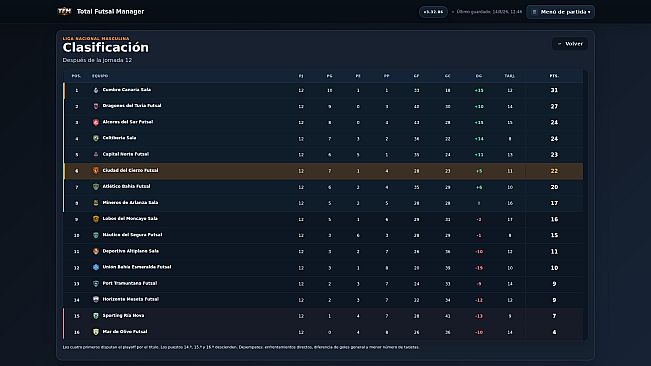Click Lobos del Moncayo's 16 points value
This screenshot has height=366, width=651.
tap(554, 219)
